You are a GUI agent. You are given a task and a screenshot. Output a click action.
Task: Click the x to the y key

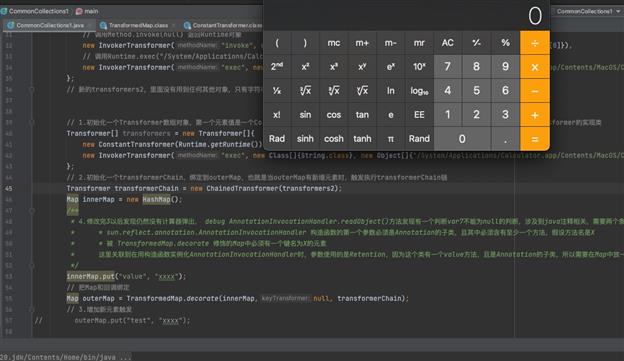(x=362, y=66)
